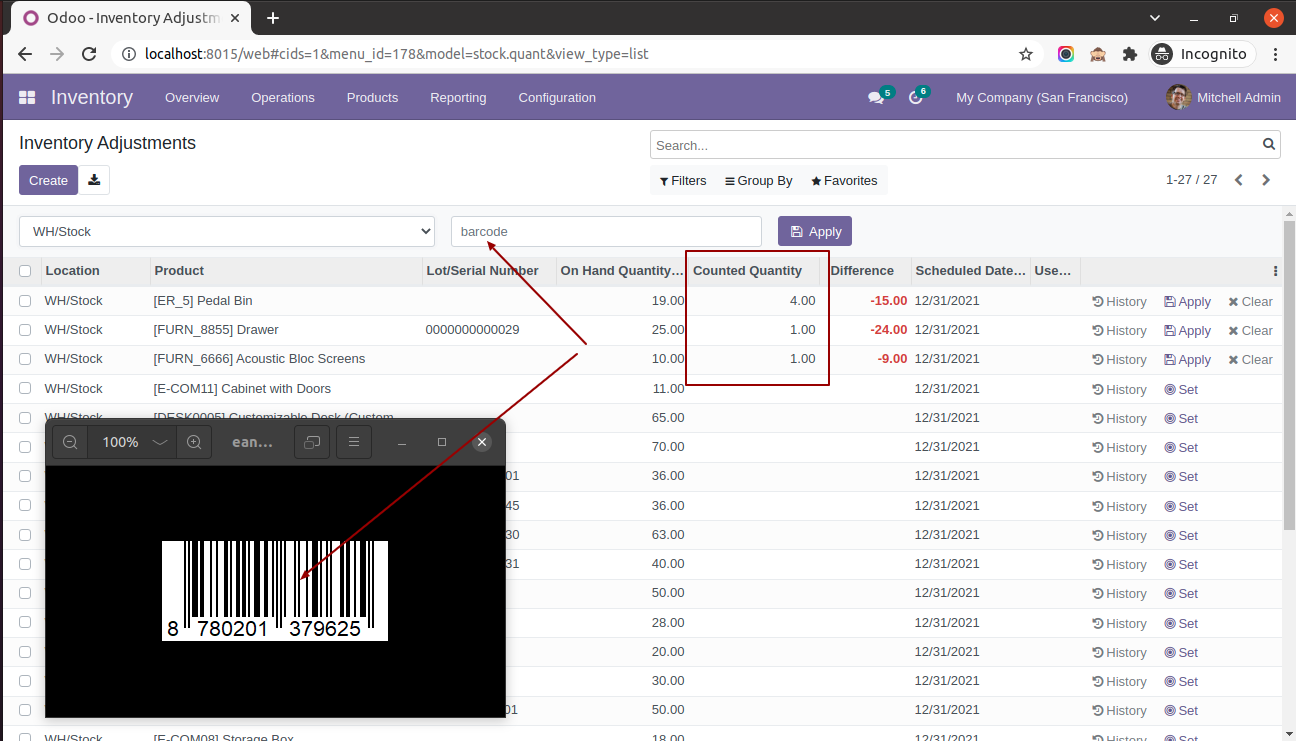Open a new browser tab

pos(273,18)
